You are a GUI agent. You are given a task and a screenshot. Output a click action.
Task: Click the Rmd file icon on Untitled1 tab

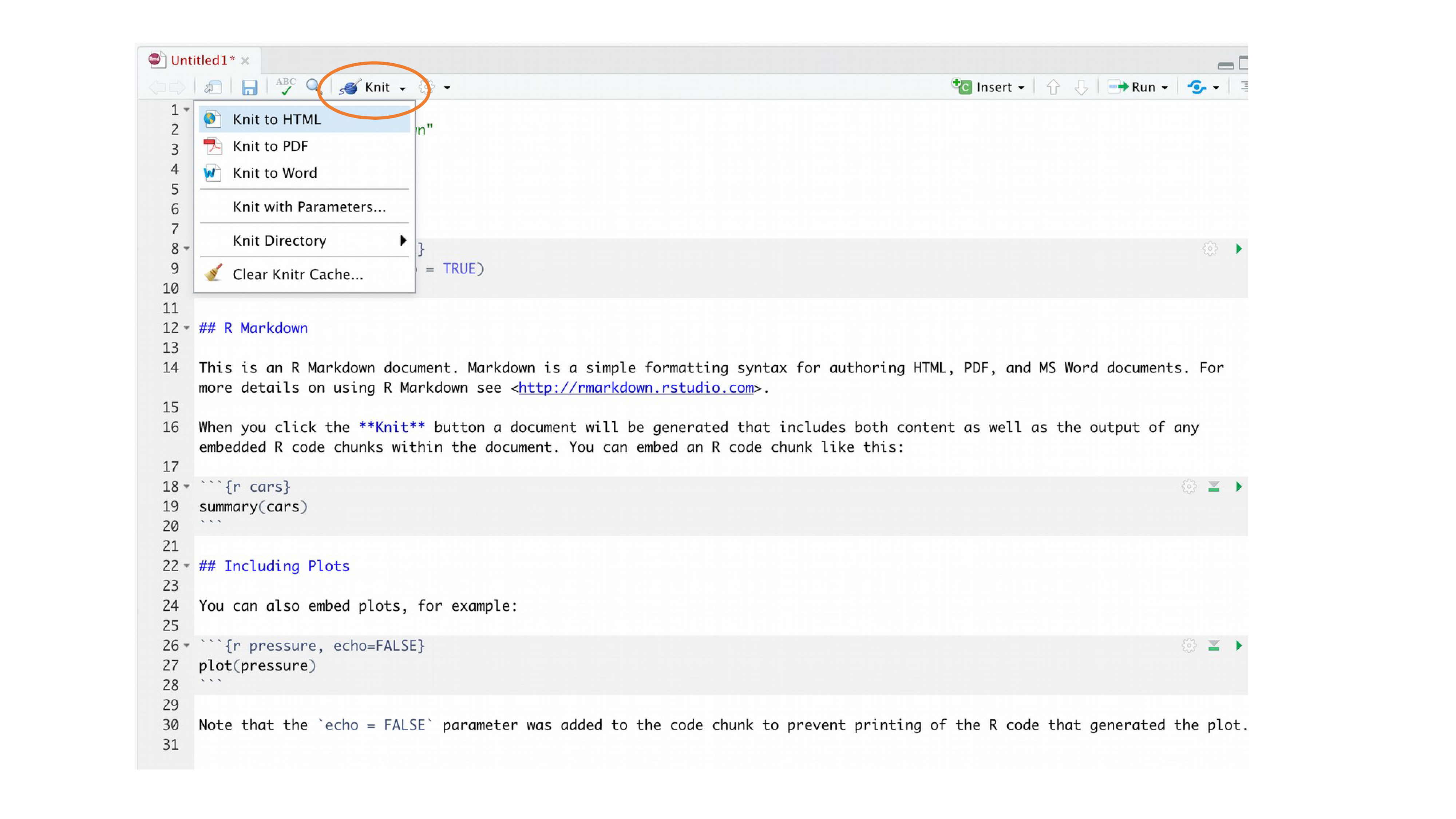click(x=157, y=59)
